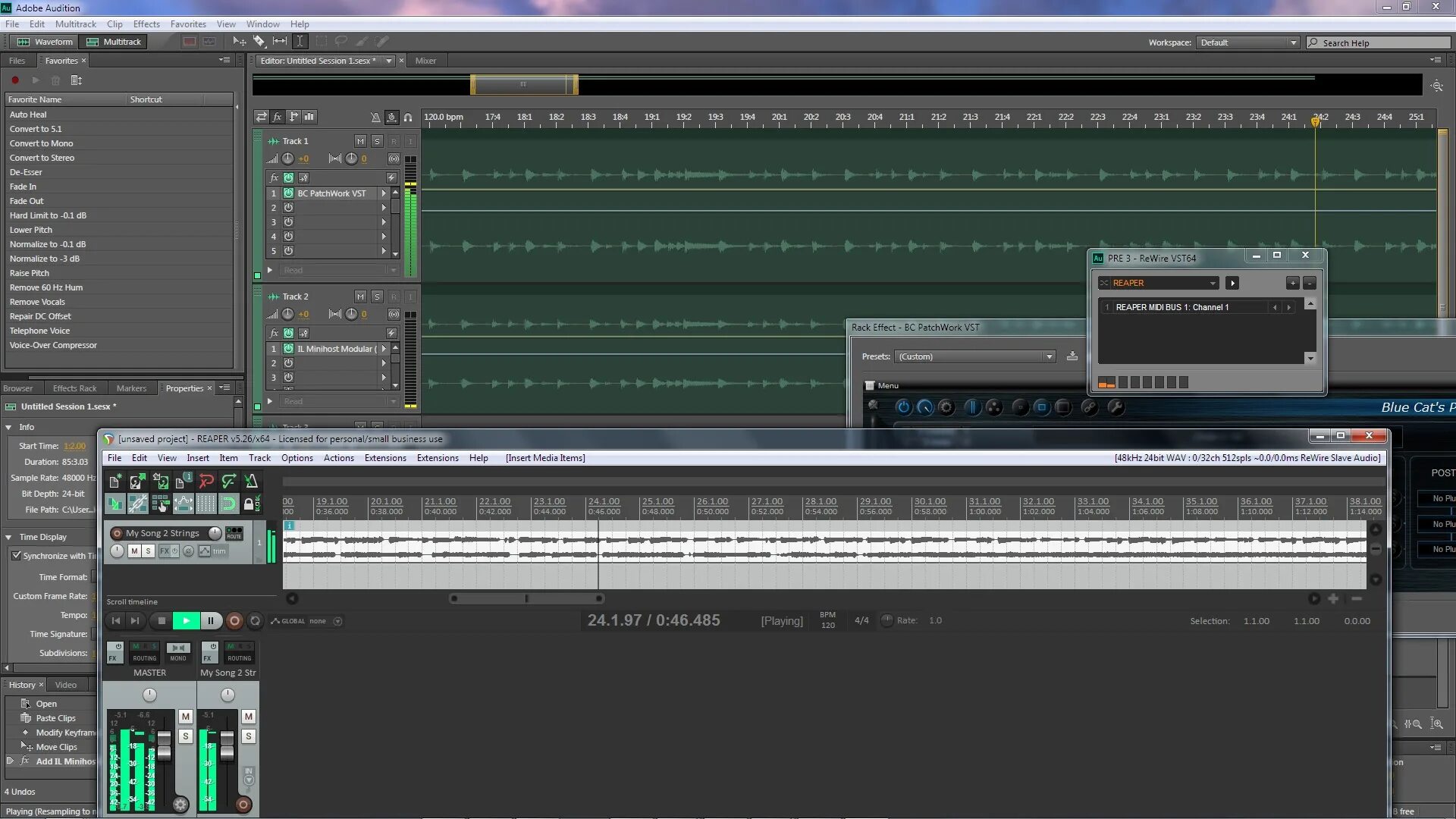Click Audition's toggle metronome icon
Viewport: 1456px width, 819px height.
coord(375,117)
